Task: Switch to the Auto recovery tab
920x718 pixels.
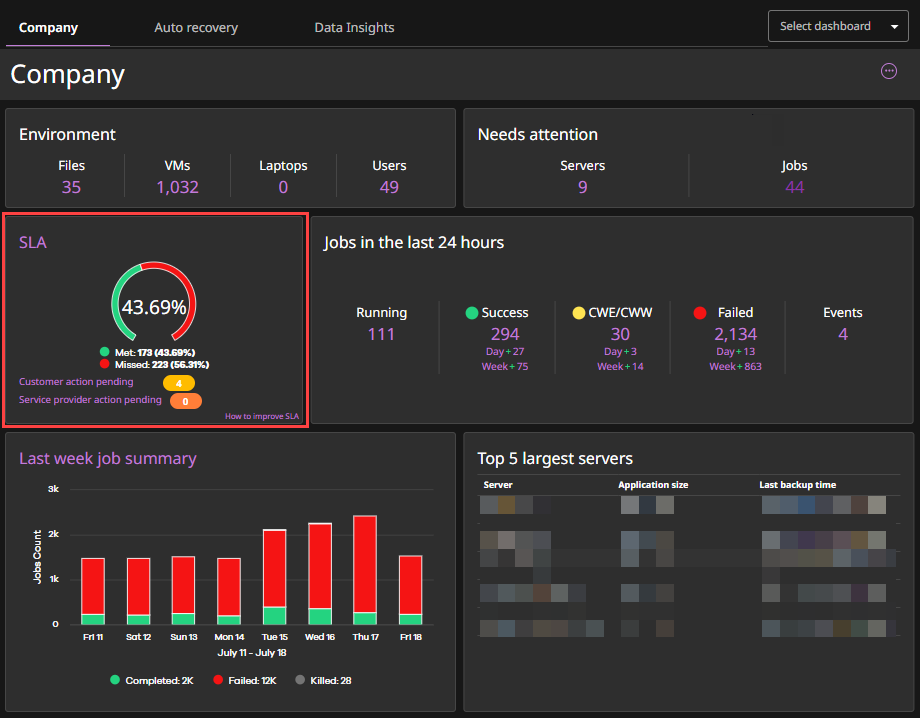Action: click(195, 27)
